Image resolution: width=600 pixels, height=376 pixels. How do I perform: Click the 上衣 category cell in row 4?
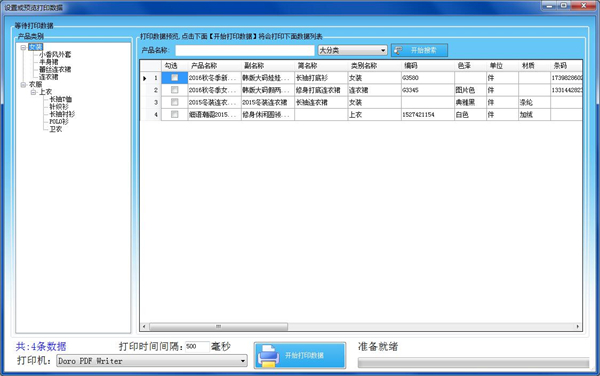pyautogui.click(x=374, y=115)
